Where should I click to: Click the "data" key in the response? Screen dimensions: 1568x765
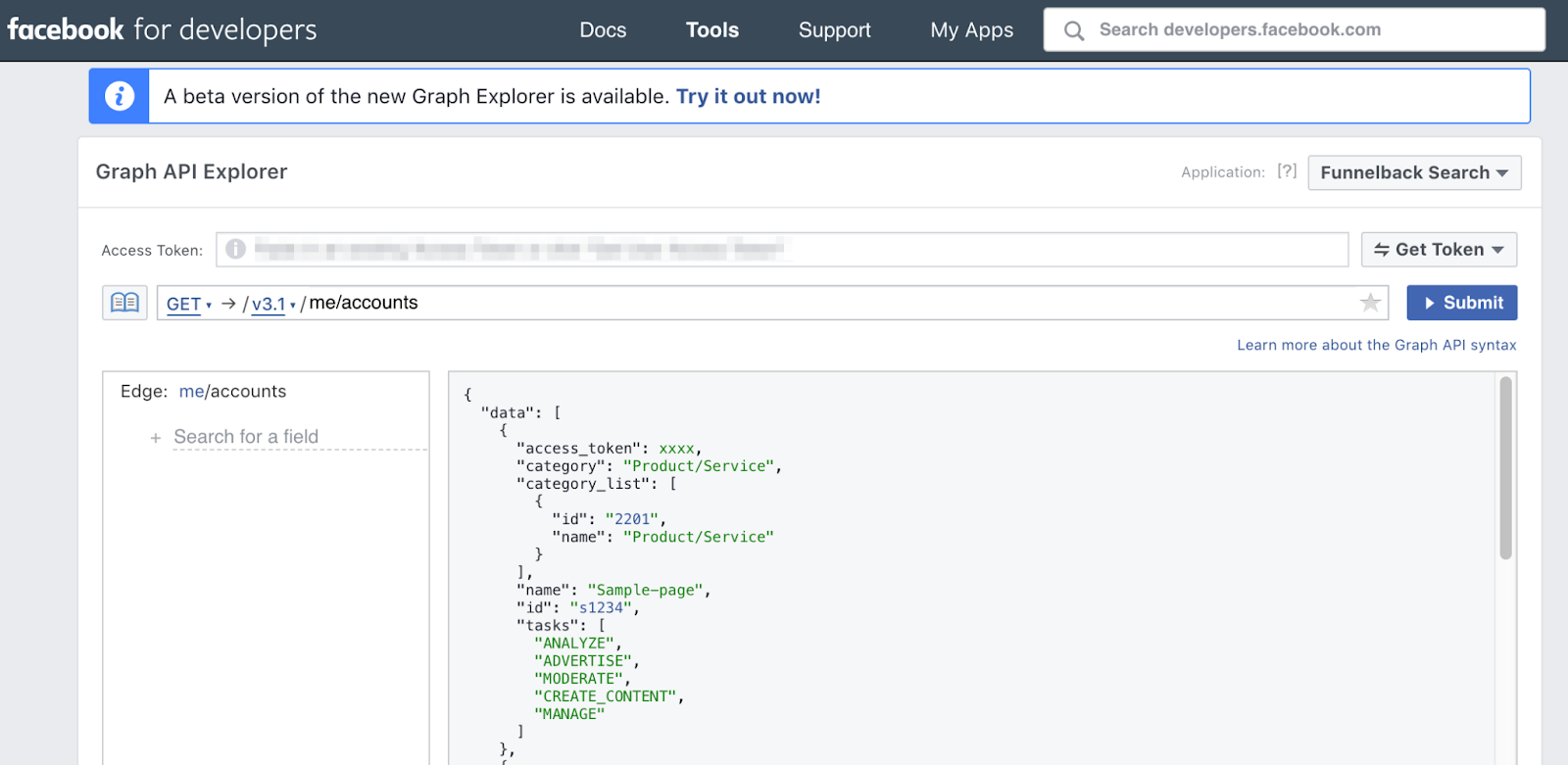click(x=508, y=412)
